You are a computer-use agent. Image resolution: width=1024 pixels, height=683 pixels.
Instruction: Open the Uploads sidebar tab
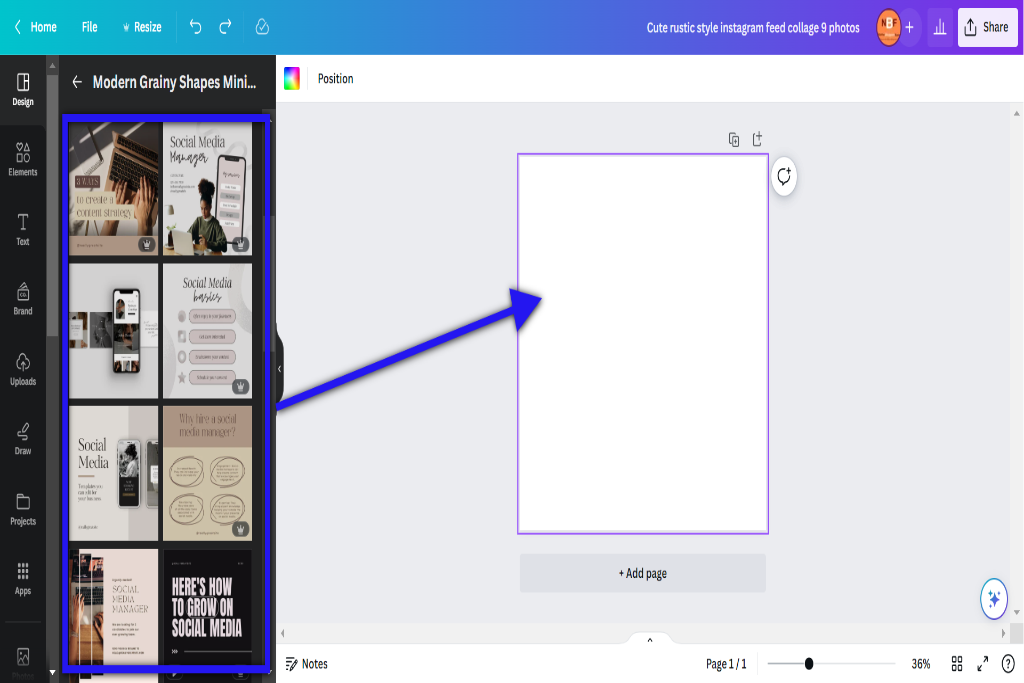[23, 369]
